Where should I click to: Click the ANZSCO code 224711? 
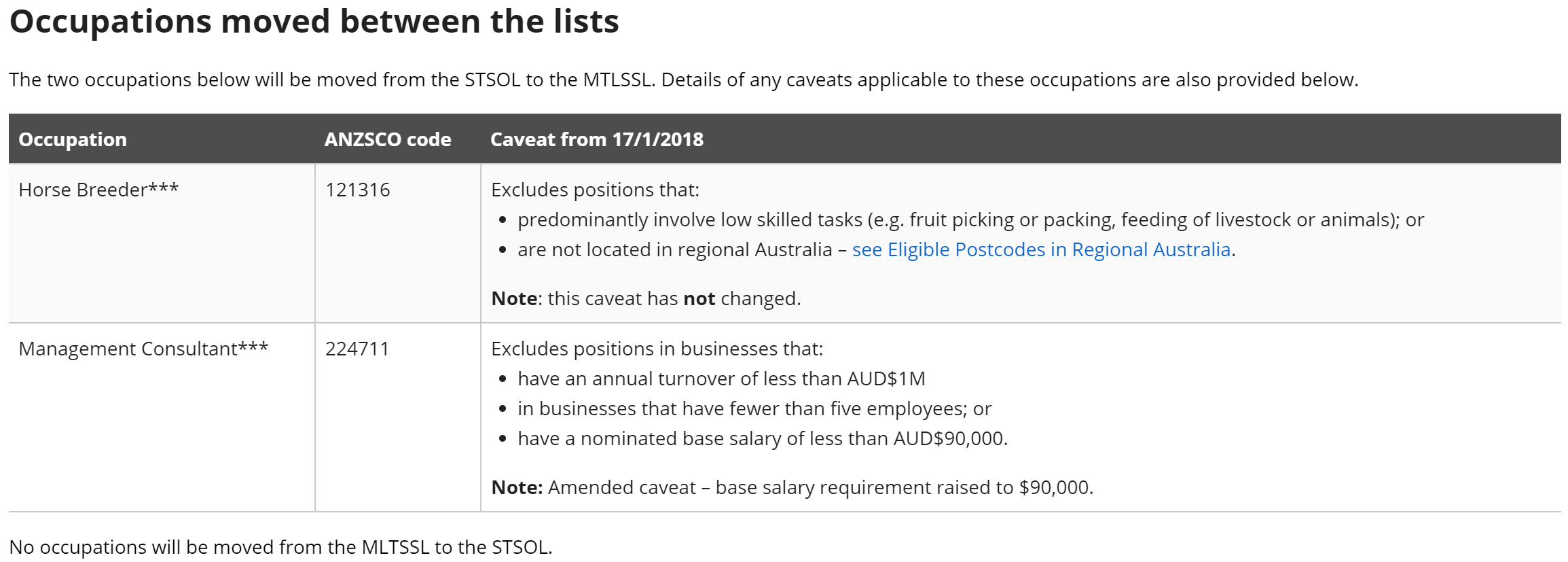click(357, 349)
